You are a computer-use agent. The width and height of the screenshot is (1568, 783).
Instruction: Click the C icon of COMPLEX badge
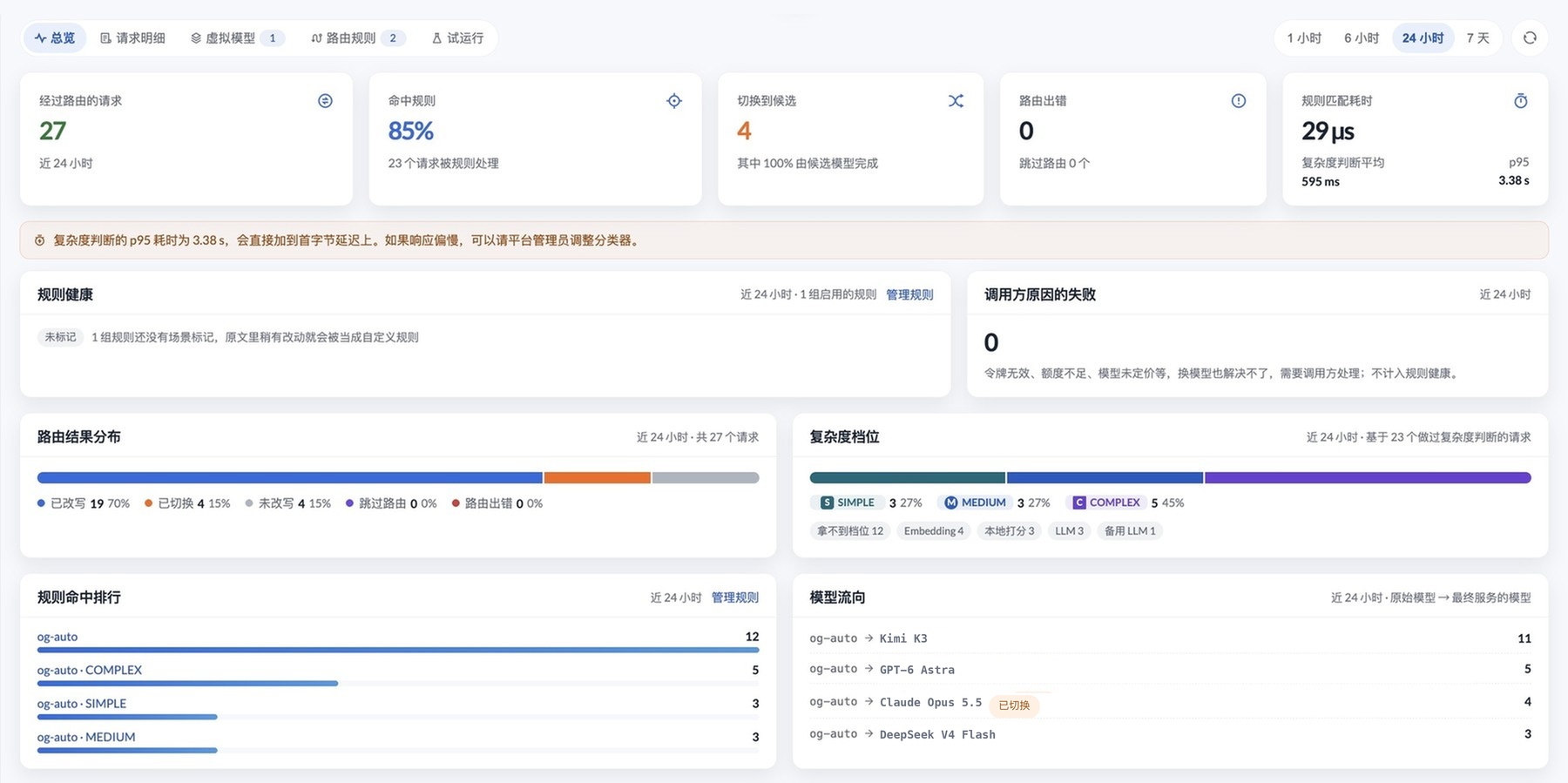click(1079, 503)
